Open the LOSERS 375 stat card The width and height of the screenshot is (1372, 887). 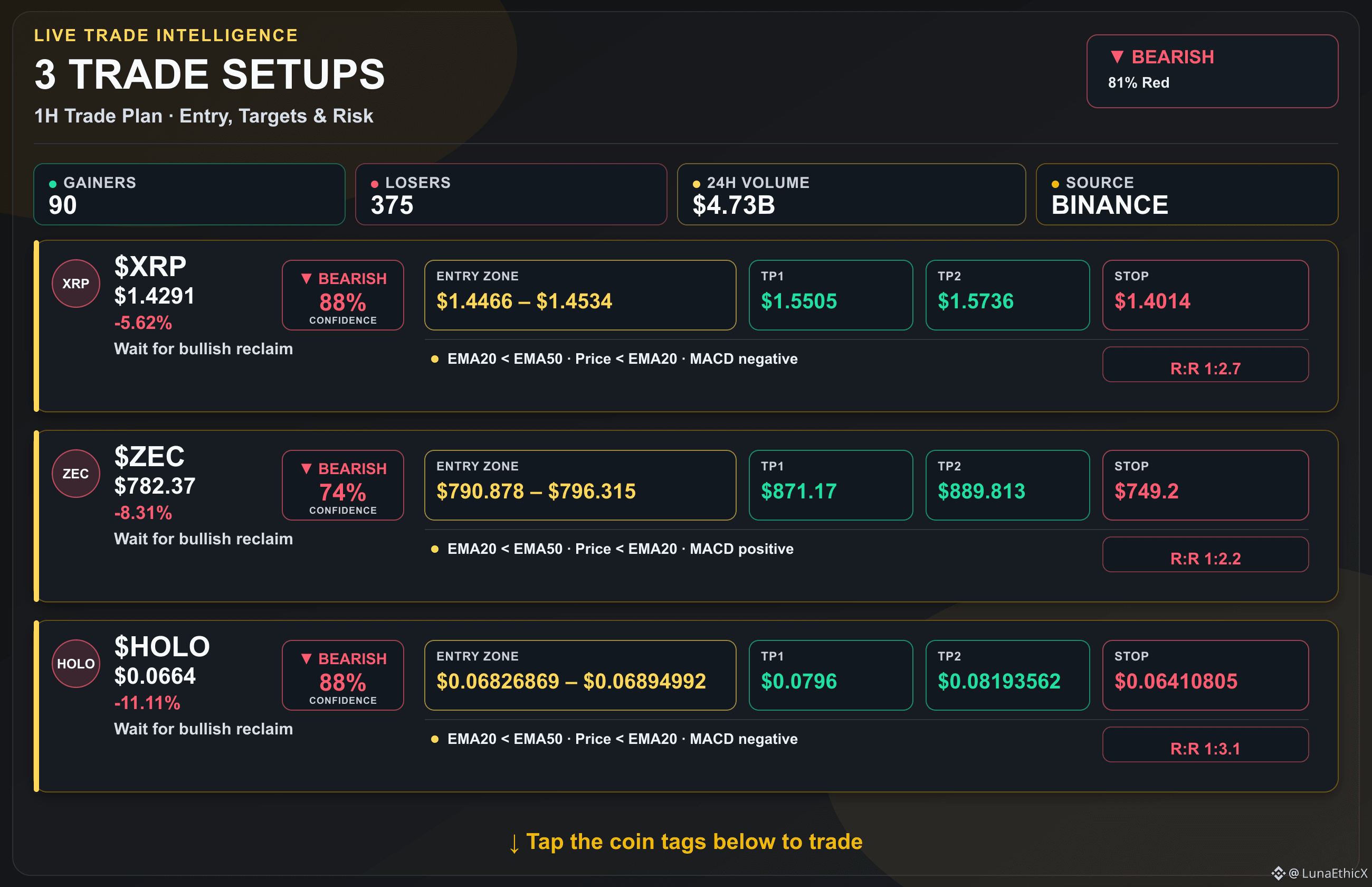(x=511, y=194)
